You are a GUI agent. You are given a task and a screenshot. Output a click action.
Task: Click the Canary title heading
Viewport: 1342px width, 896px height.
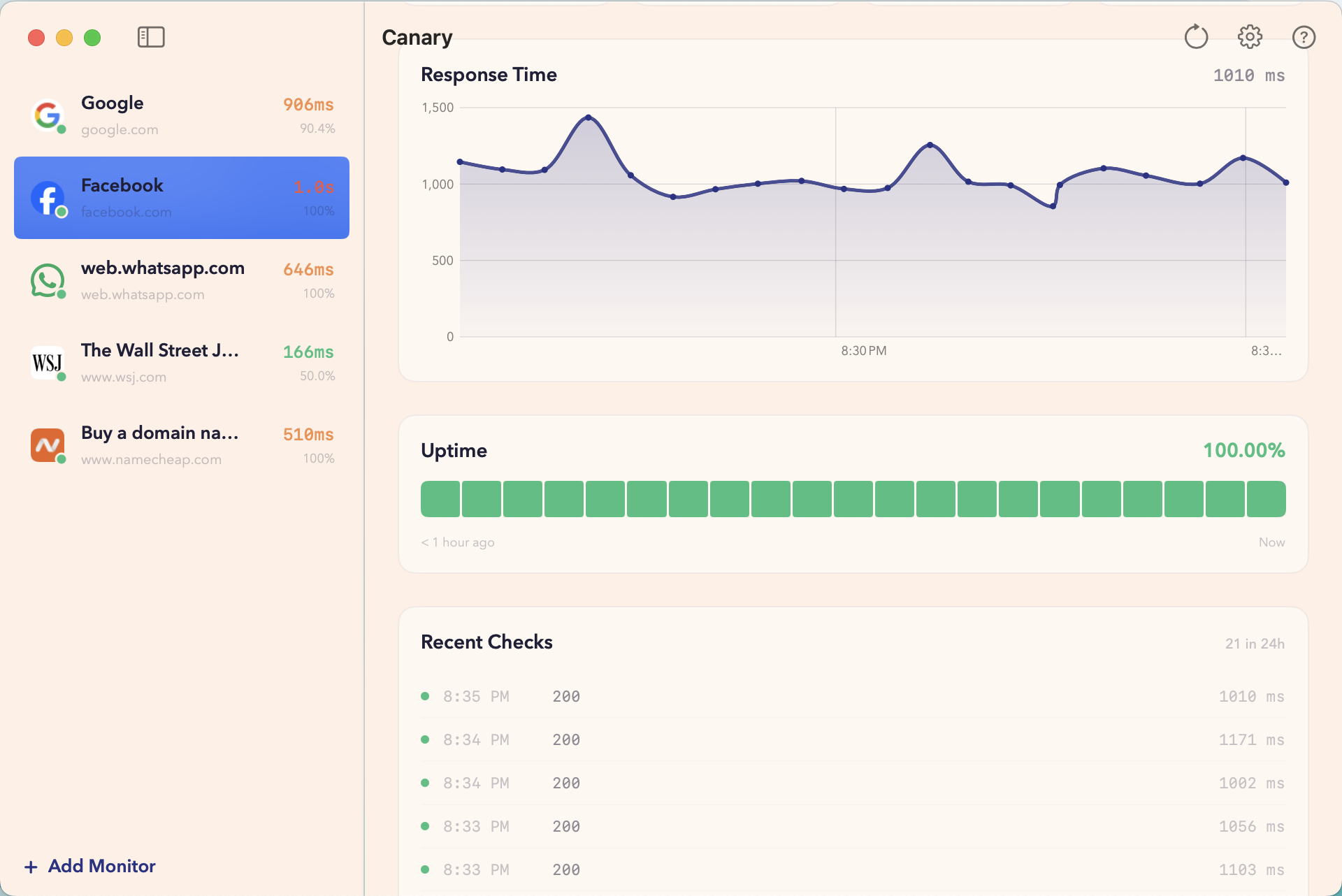point(417,37)
